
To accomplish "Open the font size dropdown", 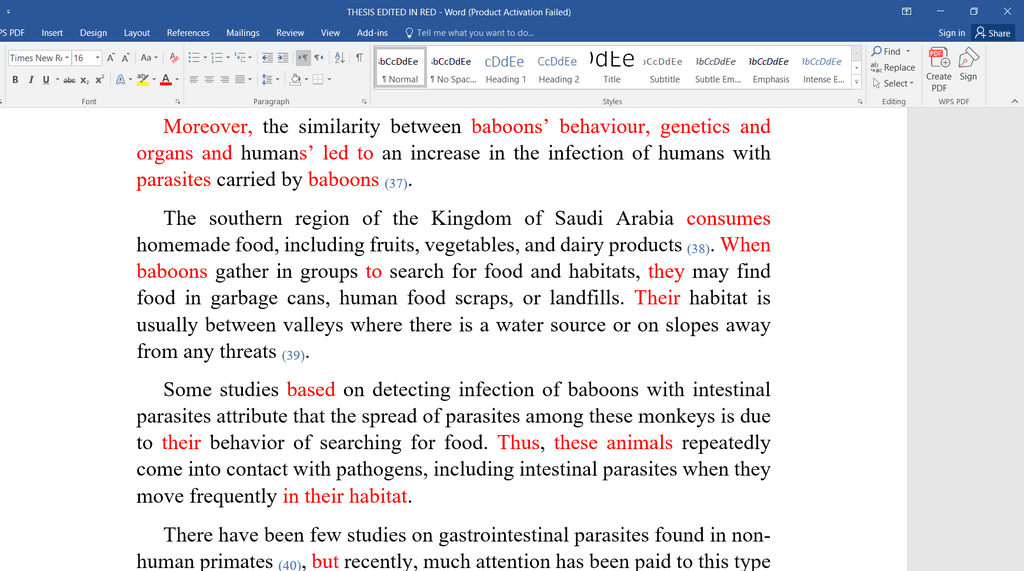I will [97, 57].
